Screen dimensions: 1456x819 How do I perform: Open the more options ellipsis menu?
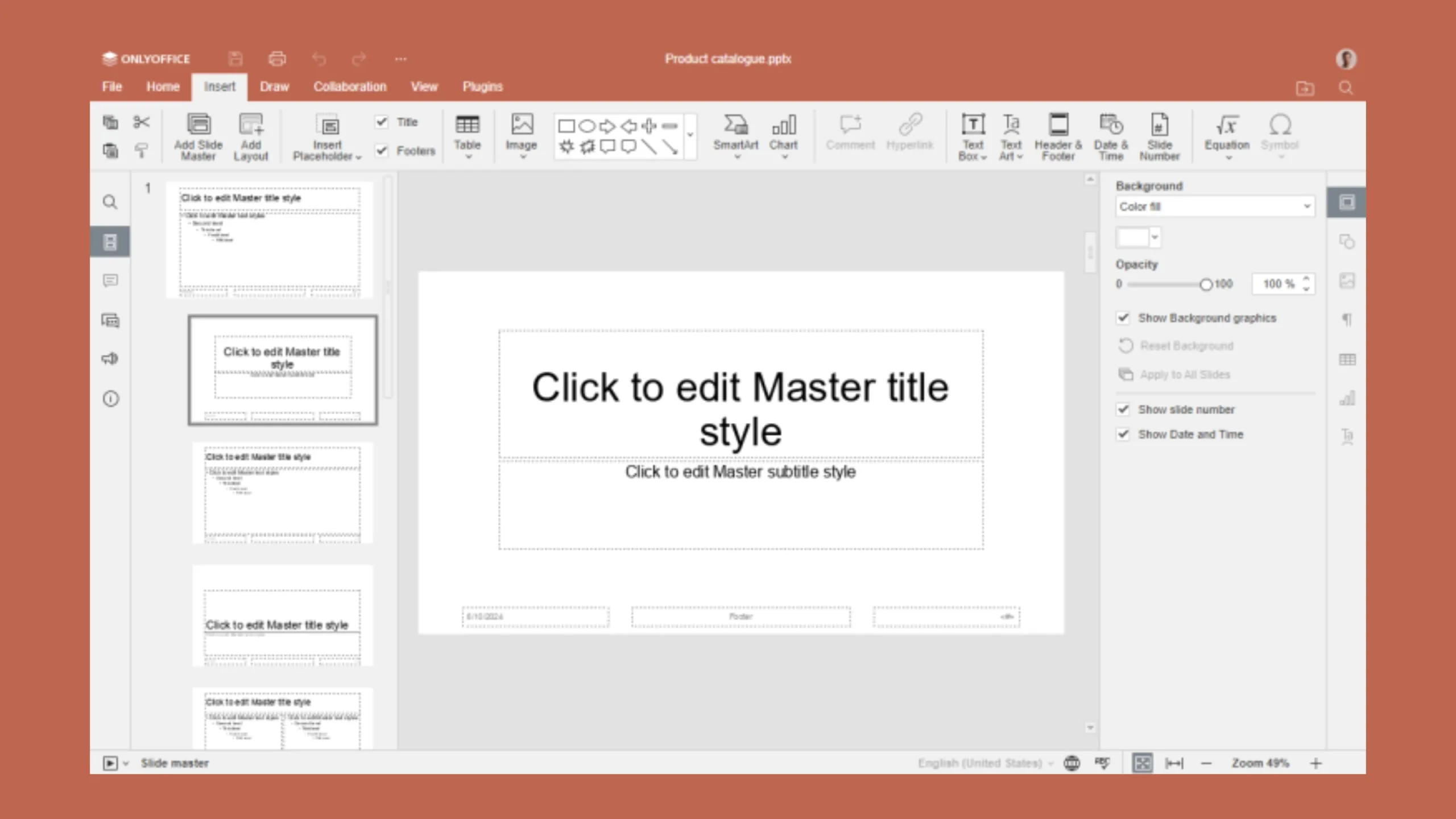(400, 59)
